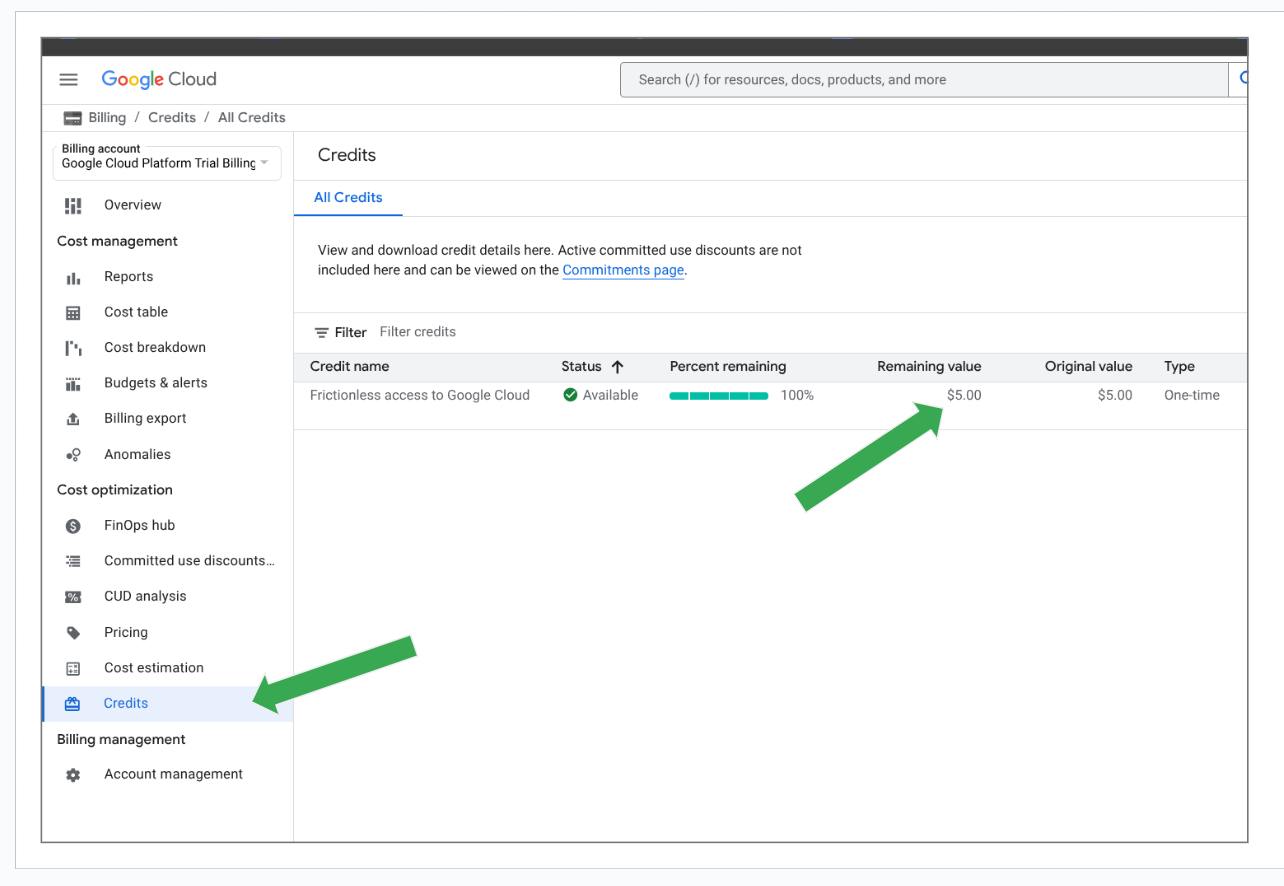
Task: Click the percent remaining progress bar
Action: (719, 396)
